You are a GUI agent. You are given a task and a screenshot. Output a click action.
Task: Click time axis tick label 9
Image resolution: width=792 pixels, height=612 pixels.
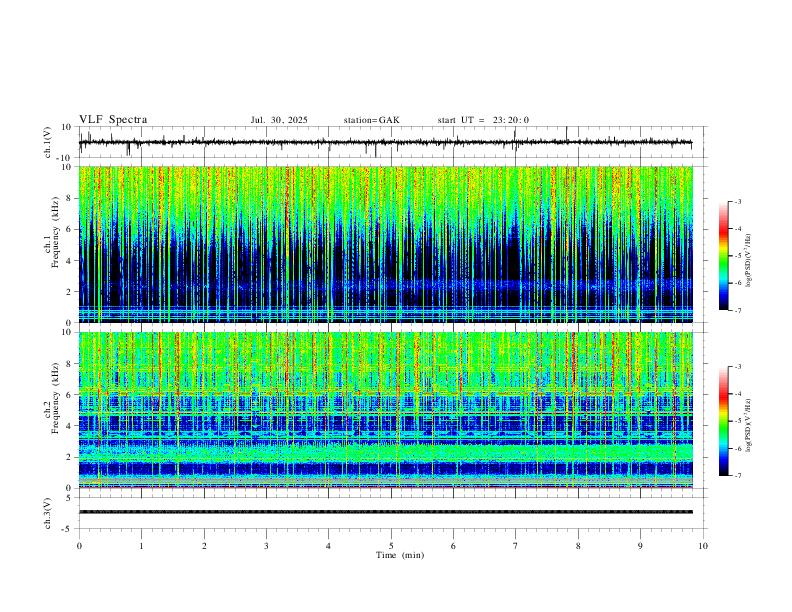coord(640,546)
